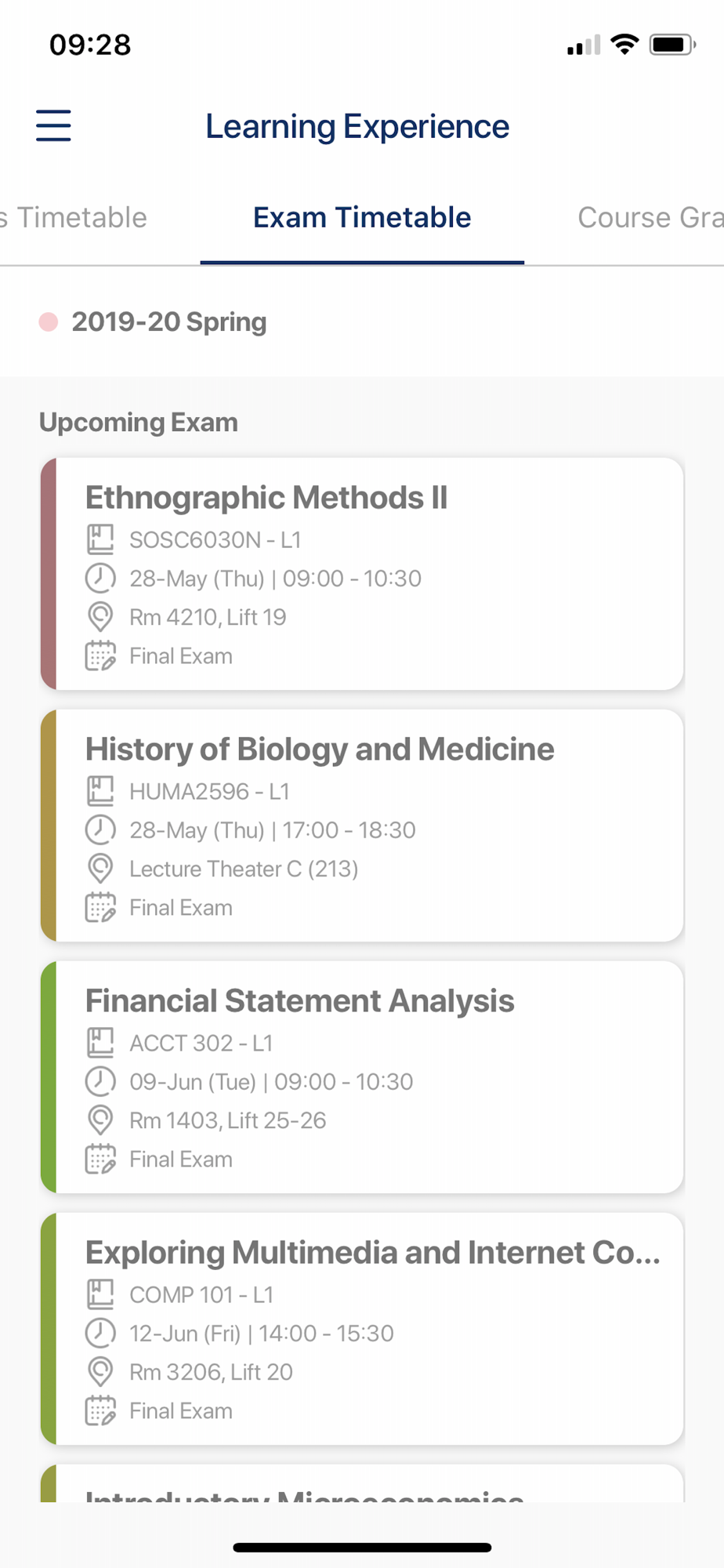Tap location pin beside Lecture Theater C
This screenshot has width=724, height=1568.
click(x=100, y=869)
